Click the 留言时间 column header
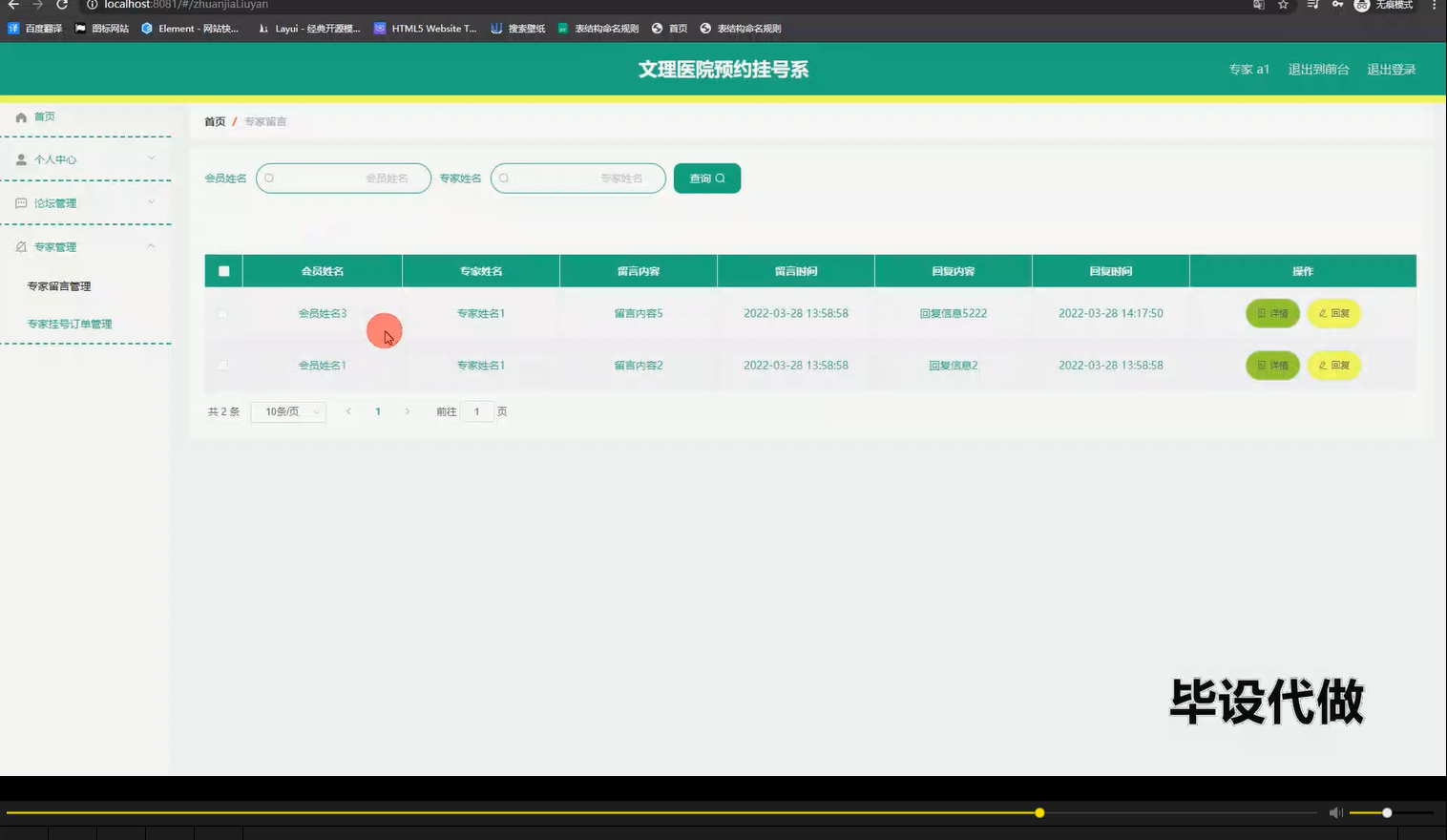Viewport: 1447px width, 840px height. tap(796, 271)
